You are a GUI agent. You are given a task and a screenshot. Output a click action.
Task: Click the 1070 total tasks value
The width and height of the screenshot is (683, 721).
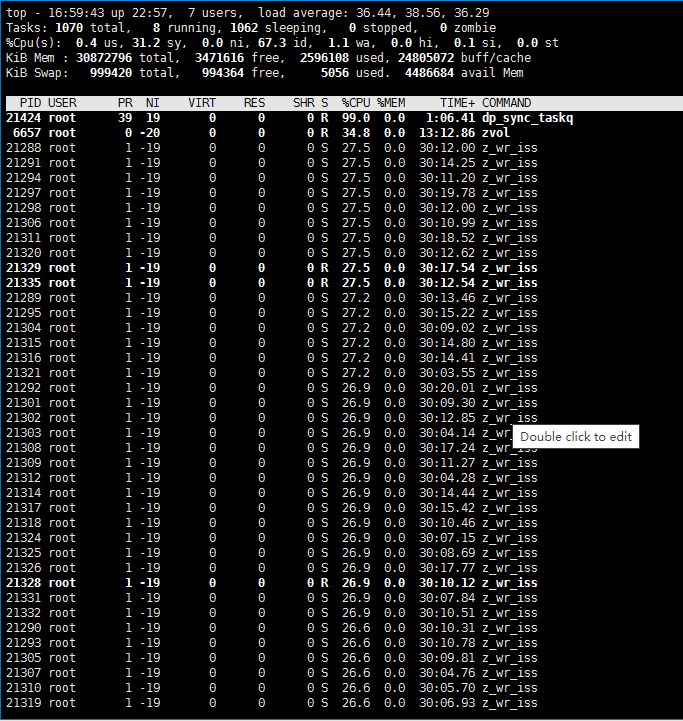[x=69, y=28]
